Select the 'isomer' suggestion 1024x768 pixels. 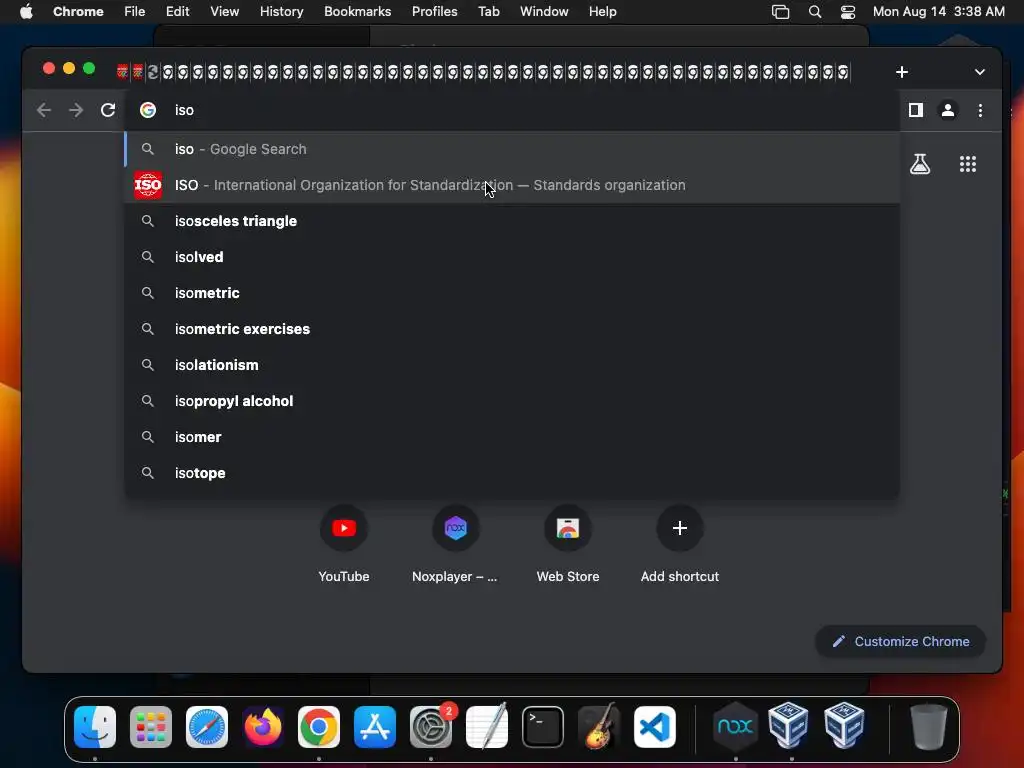coord(512,437)
